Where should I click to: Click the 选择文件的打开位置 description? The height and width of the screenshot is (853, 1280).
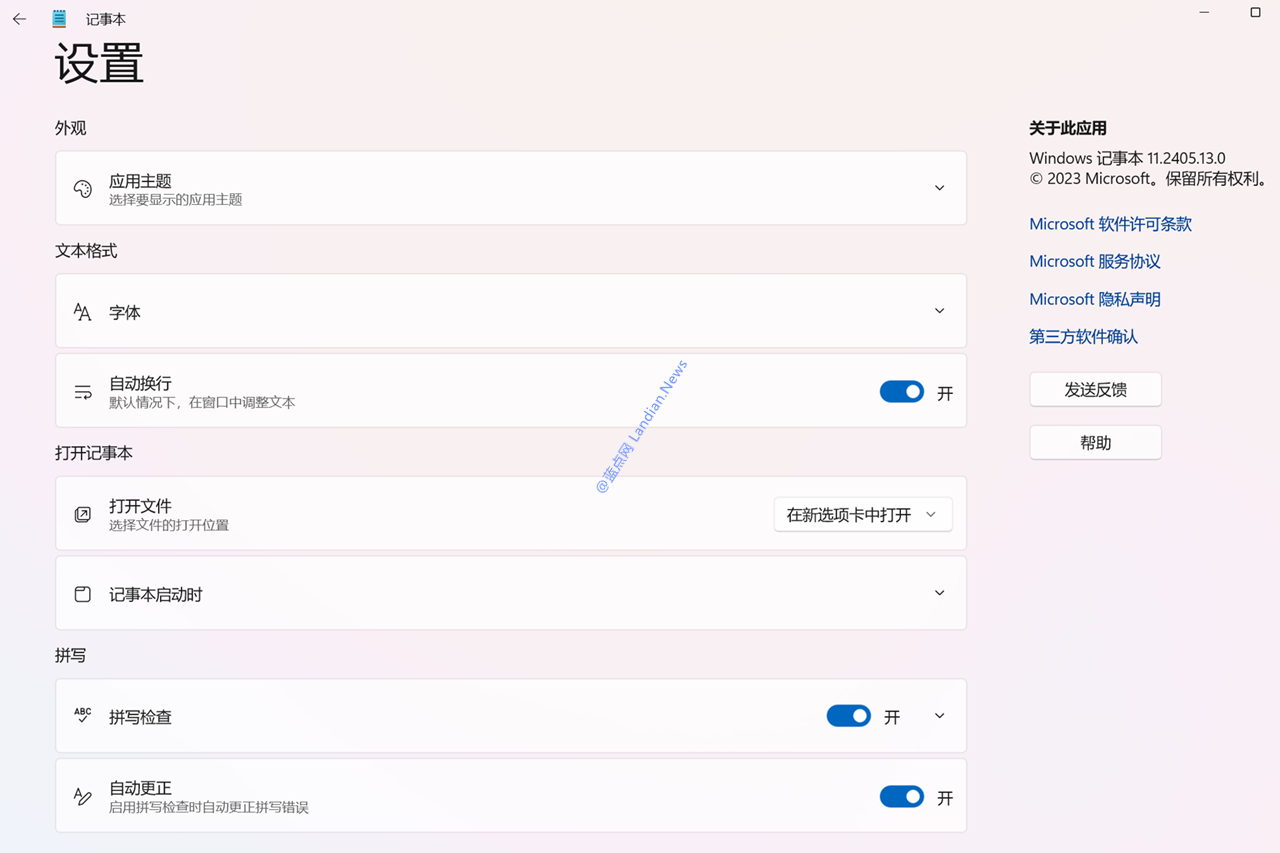pos(169,525)
